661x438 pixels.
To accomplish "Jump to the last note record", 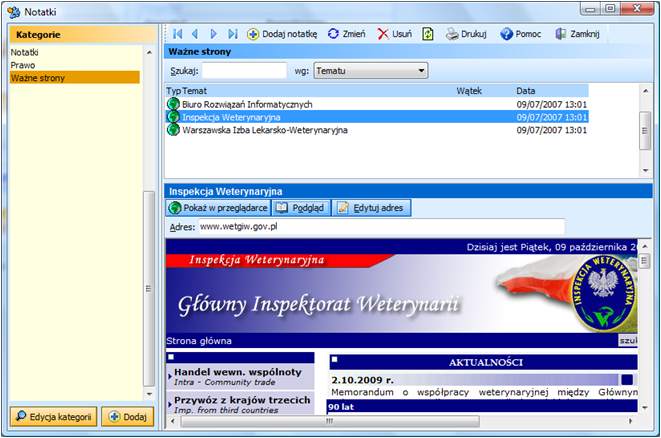I will 233,34.
